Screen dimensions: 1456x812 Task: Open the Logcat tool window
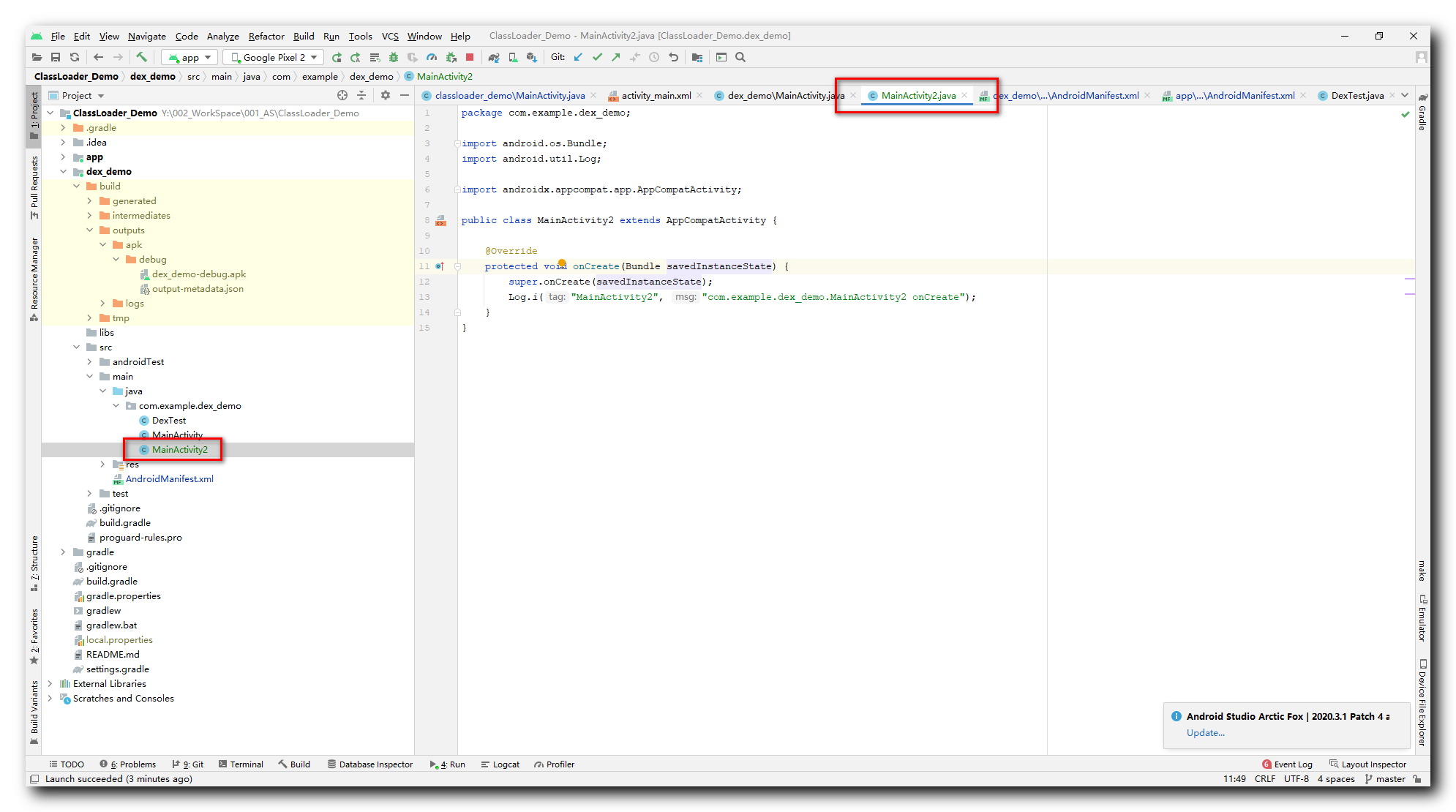[x=500, y=764]
